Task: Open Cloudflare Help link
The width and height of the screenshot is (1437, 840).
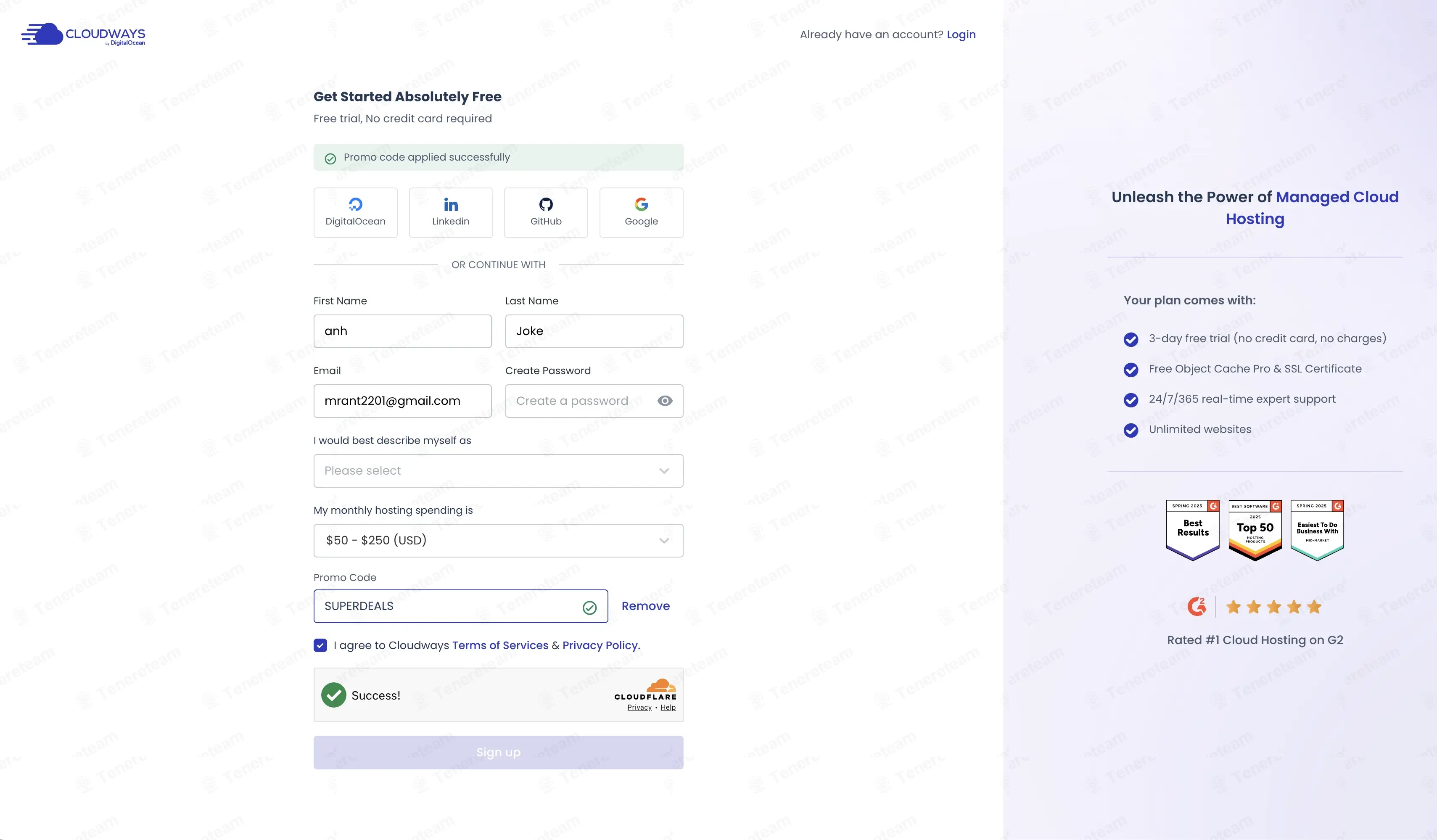Action: coord(668,707)
